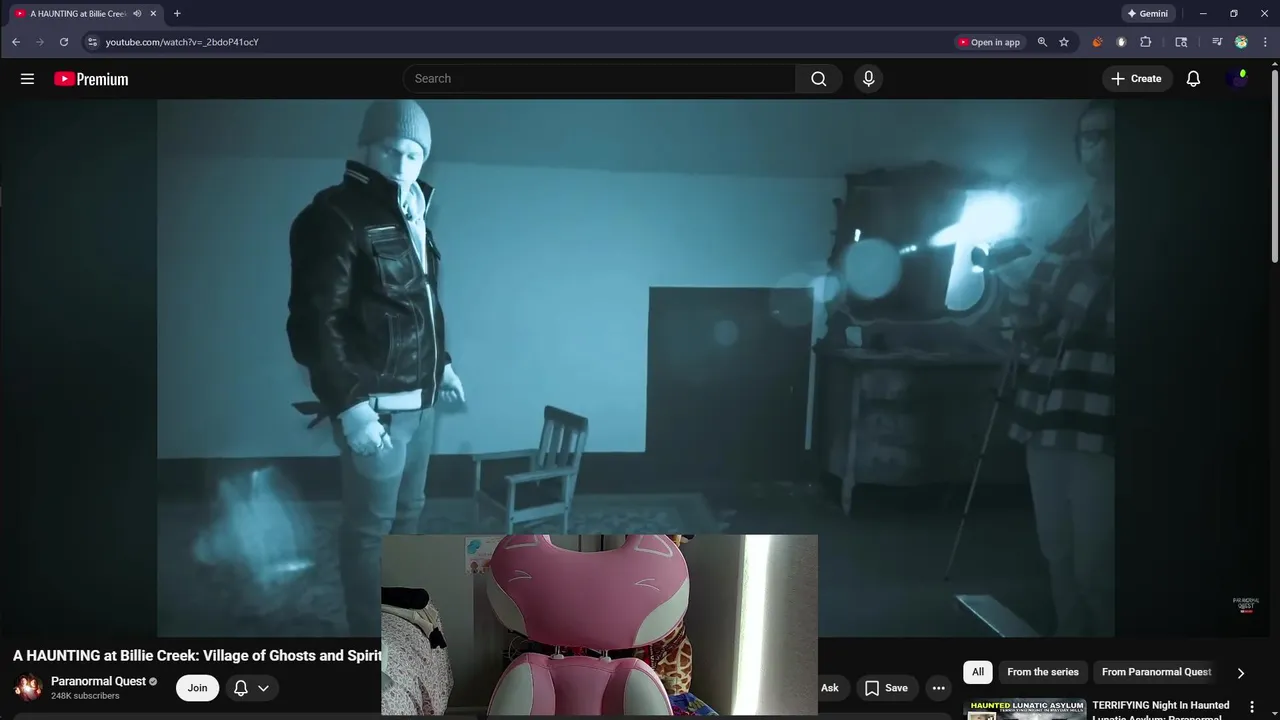Click the YouTube search box

pyautogui.click(x=600, y=79)
